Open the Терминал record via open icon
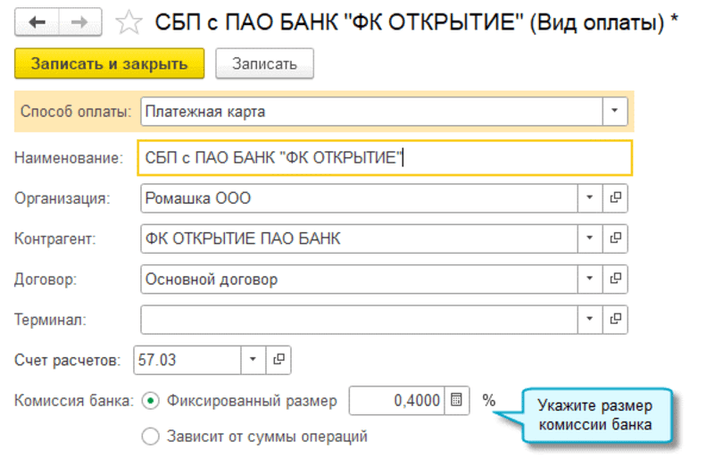714x468 pixels. (x=615, y=319)
